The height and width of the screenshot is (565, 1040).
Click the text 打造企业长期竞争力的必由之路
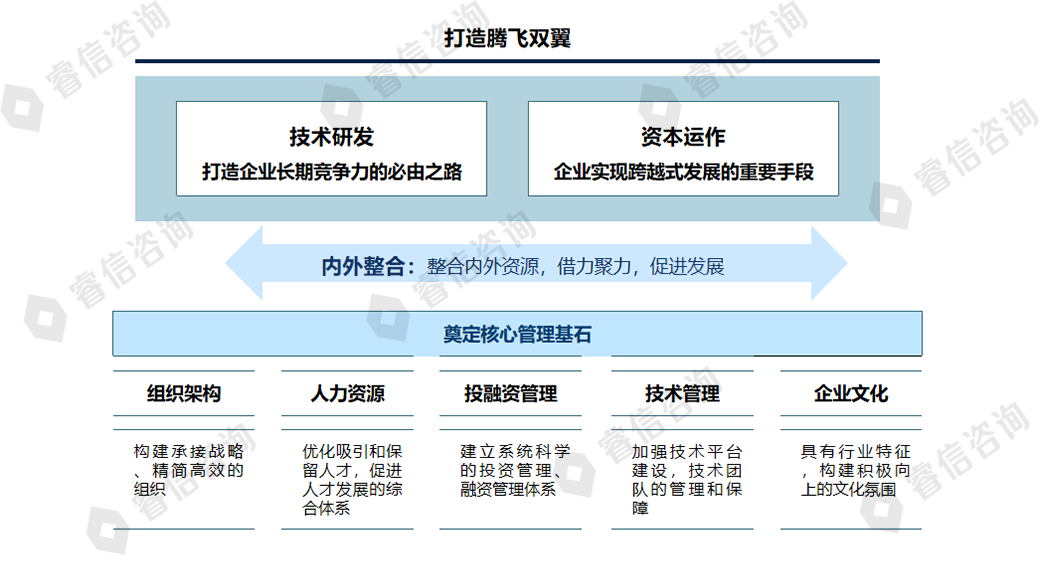(x=331, y=172)
